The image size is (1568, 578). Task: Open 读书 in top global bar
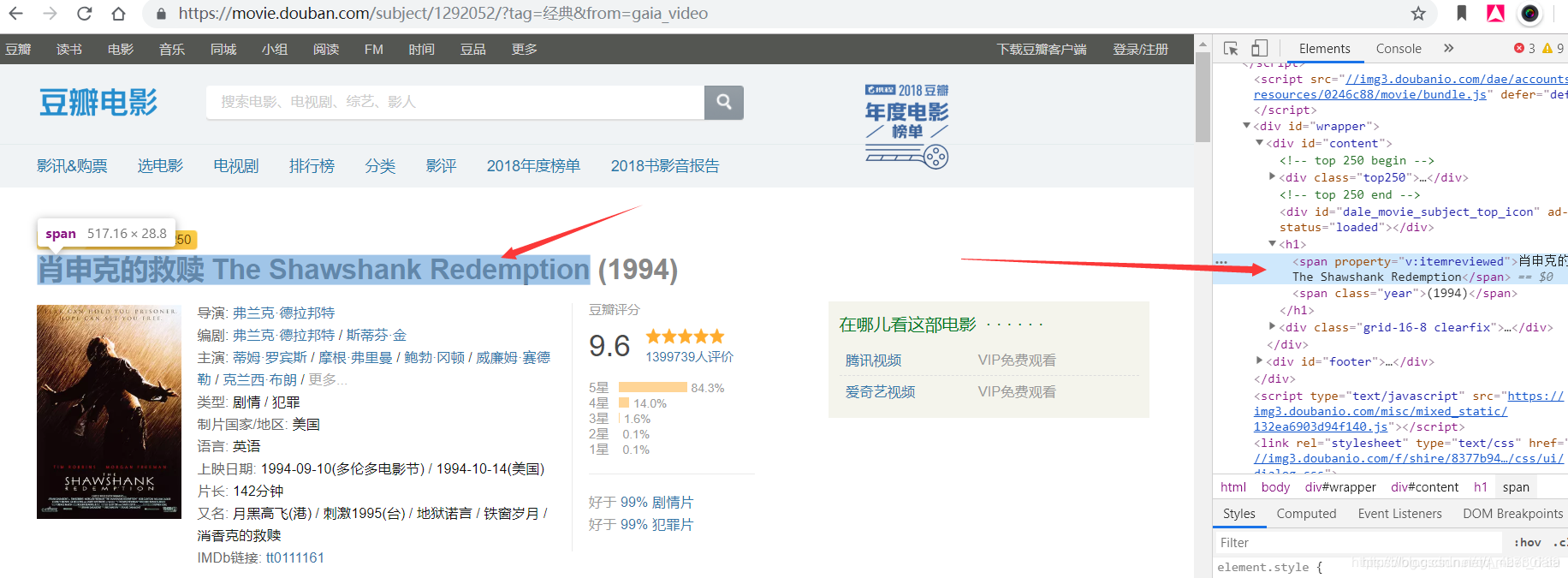(69, 50)
